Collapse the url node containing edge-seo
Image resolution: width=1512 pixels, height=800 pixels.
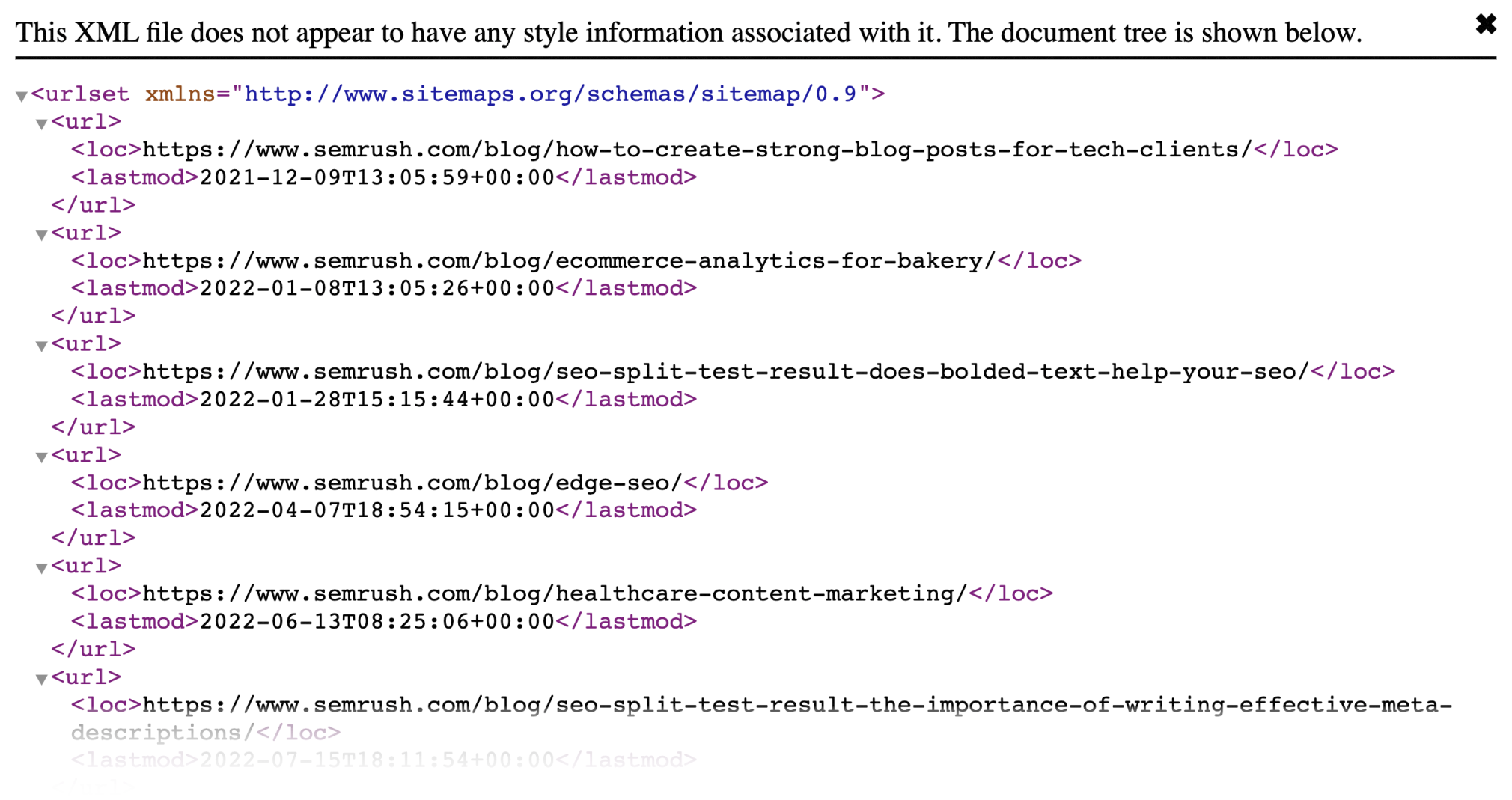pyautogui.click(x=42, y=457)
